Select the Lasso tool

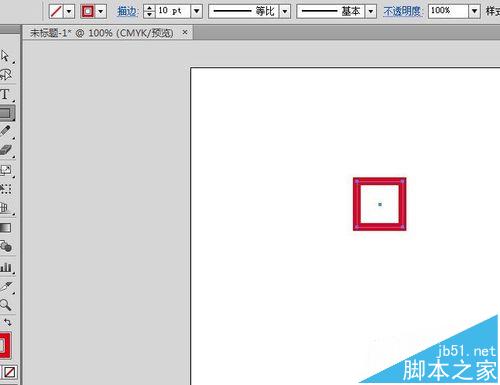pos(6,74)
